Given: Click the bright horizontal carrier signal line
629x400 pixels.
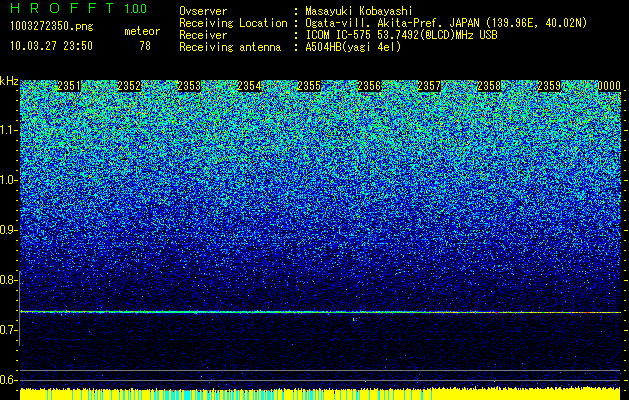Looking at the screenshot, I should pos(320,312).
